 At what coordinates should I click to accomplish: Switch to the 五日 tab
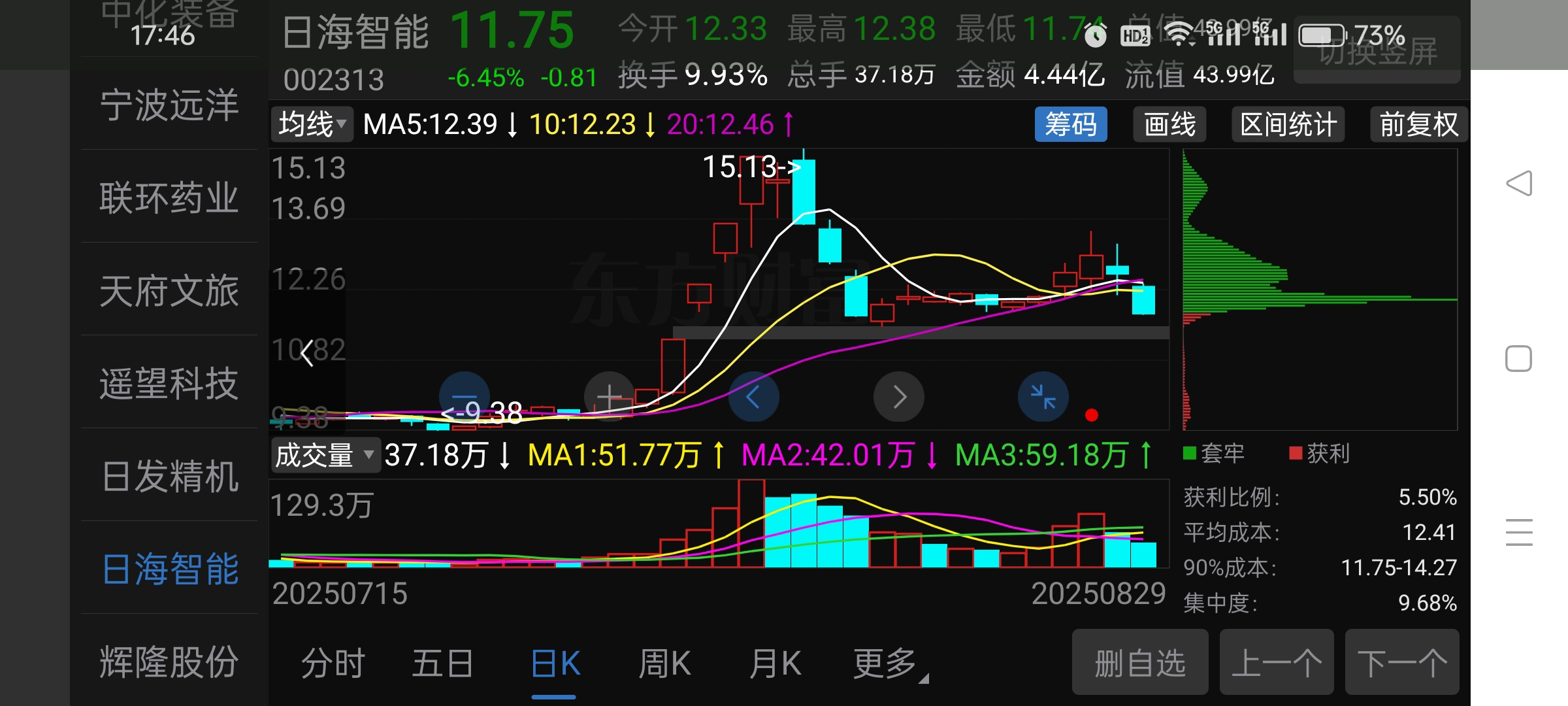[x=442, y=664]
